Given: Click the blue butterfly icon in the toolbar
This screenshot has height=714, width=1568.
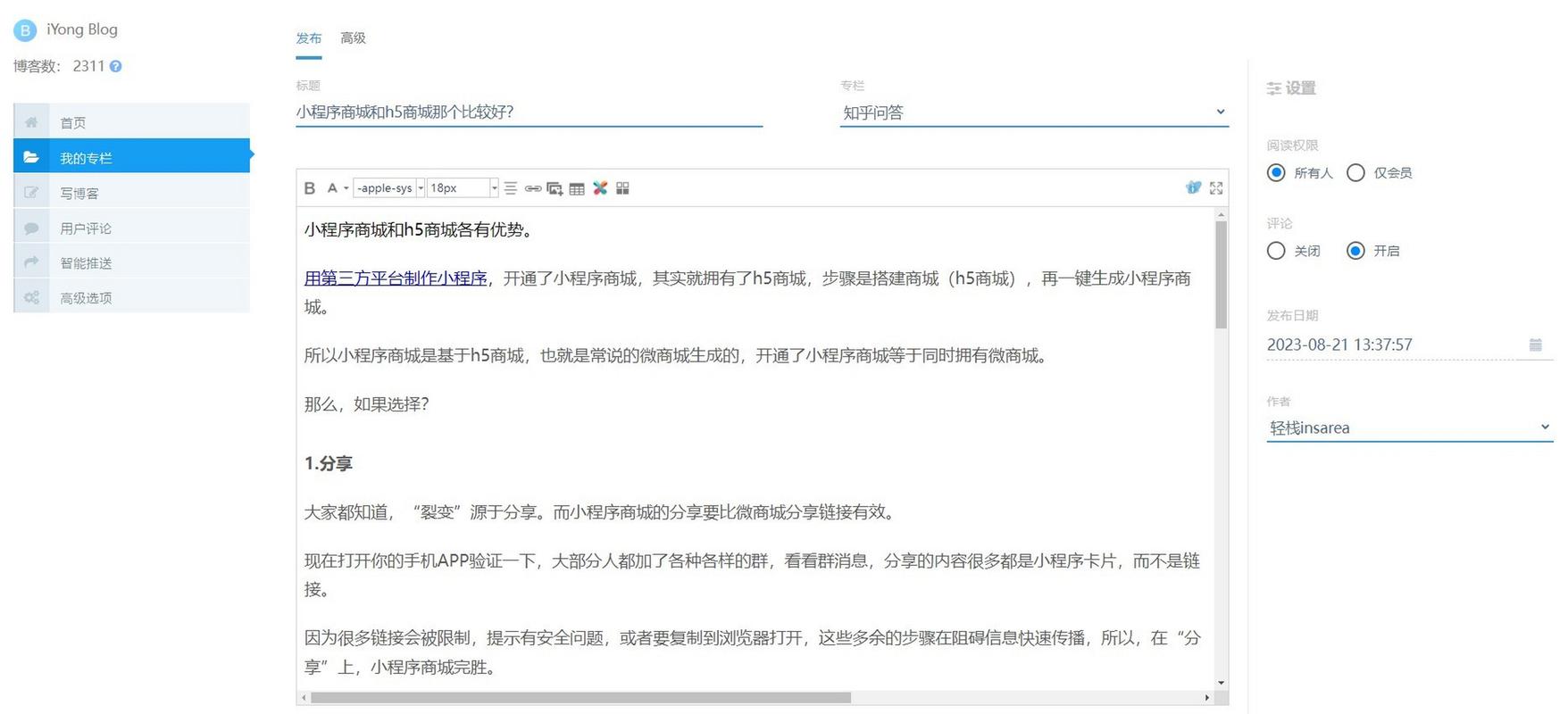Looking at the screenshot, I should (x=1193, y=187).
